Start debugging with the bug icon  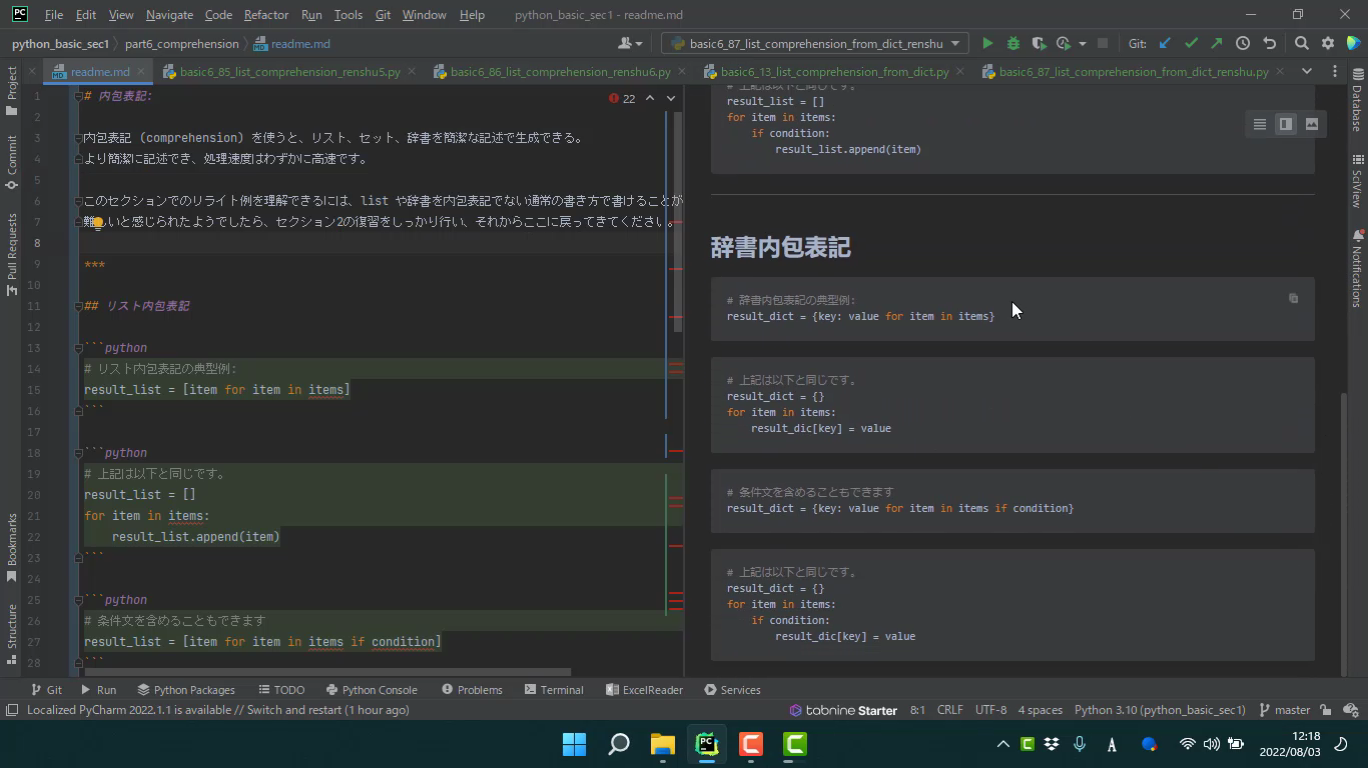tap(1013, 43)
